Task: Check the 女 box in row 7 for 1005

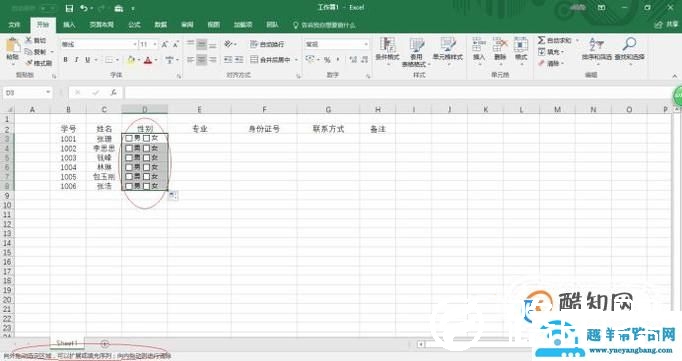Action: pos(147,177)
